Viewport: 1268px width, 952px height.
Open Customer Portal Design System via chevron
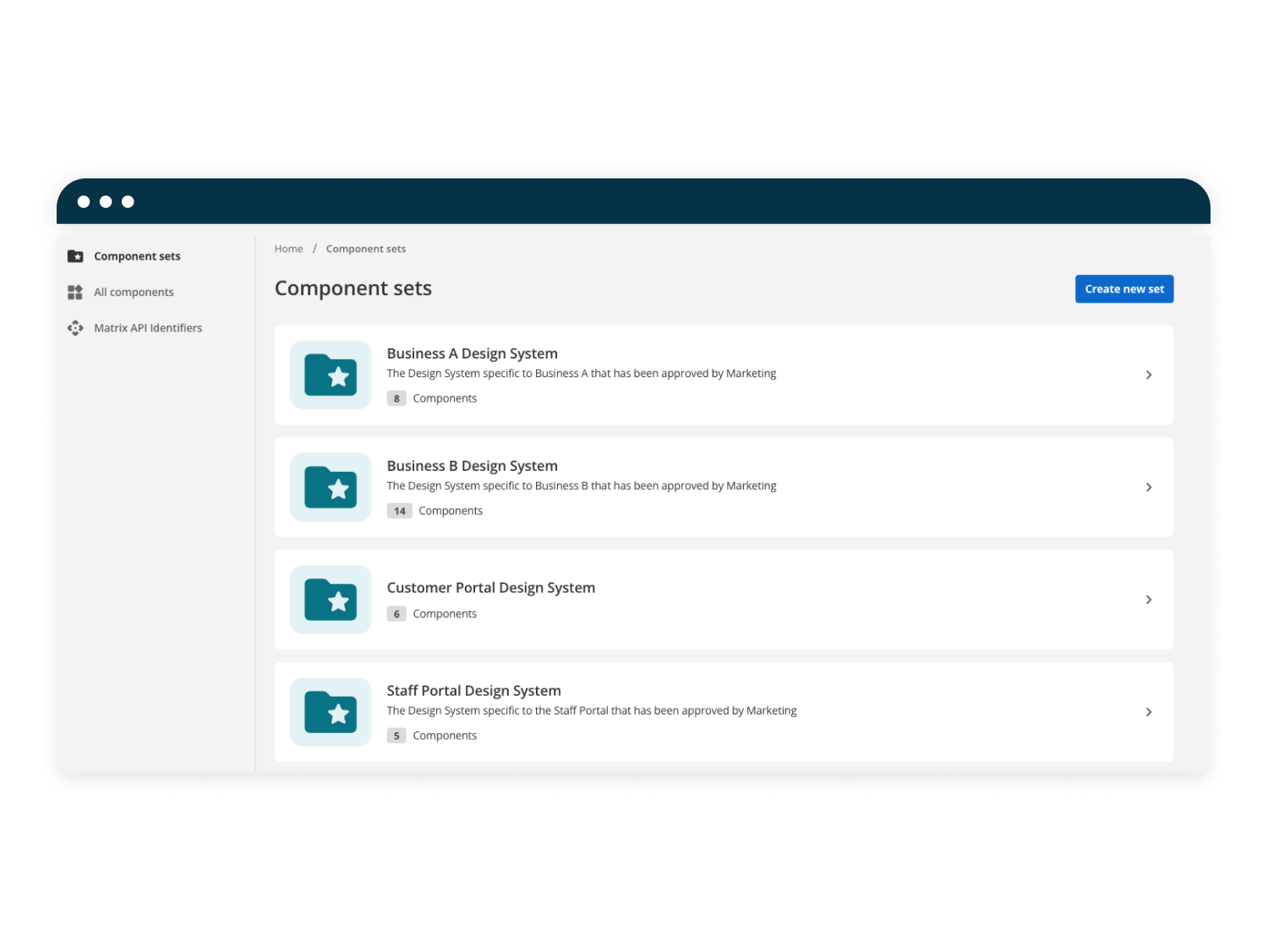coord(1148,600)
